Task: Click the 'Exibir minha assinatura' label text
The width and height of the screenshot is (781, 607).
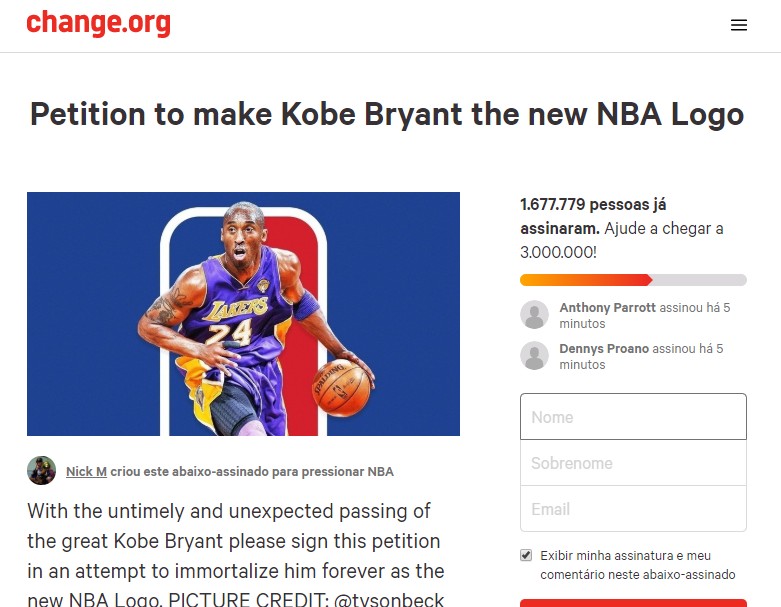Action: click(638, 565)
